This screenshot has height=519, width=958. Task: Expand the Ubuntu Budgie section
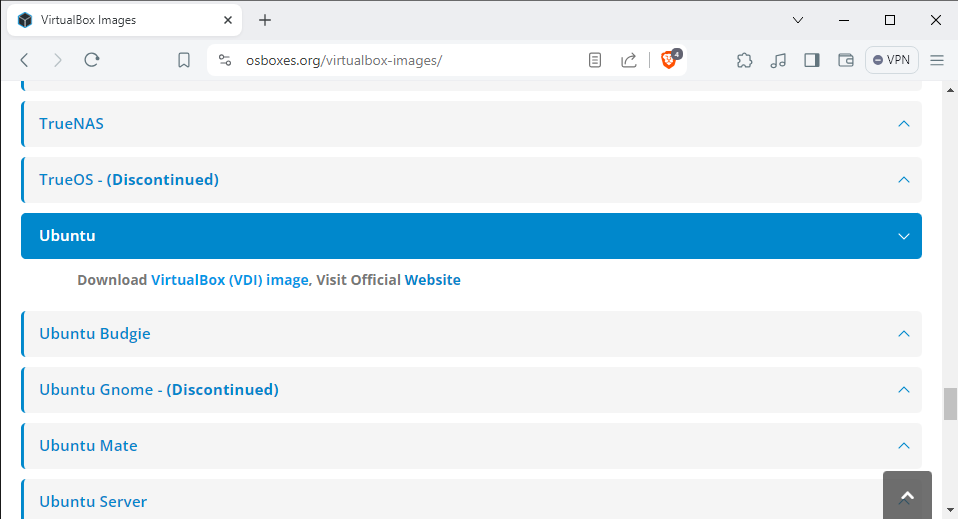(x=471, y=334)
